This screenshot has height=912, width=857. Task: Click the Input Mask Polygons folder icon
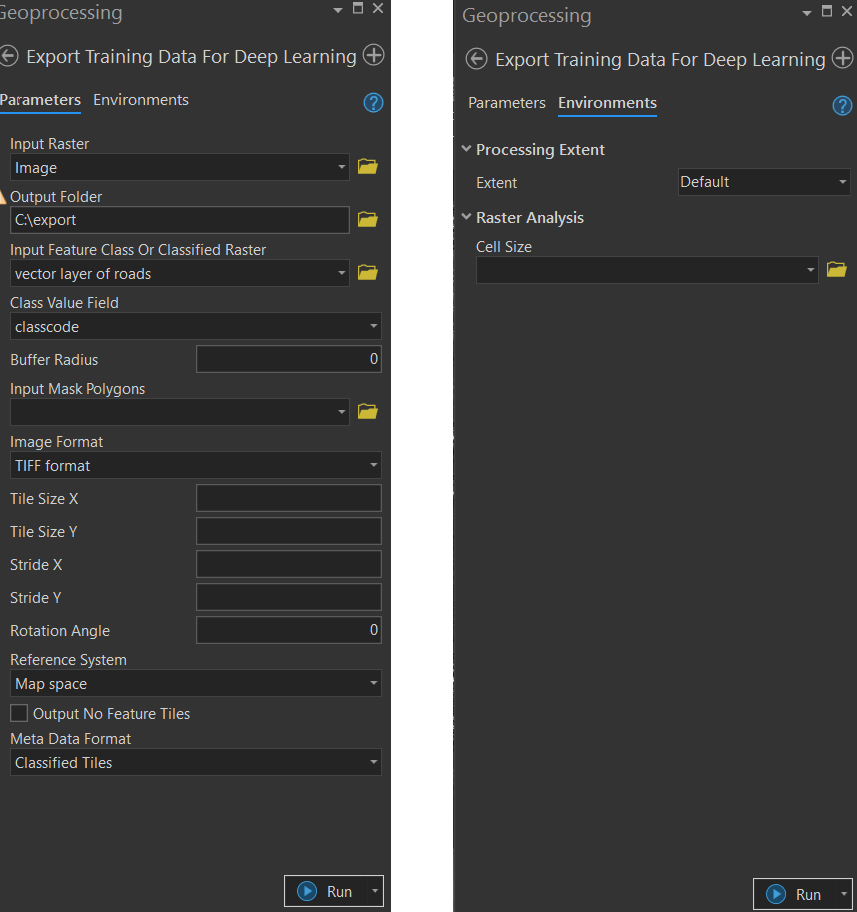point(367,411)
